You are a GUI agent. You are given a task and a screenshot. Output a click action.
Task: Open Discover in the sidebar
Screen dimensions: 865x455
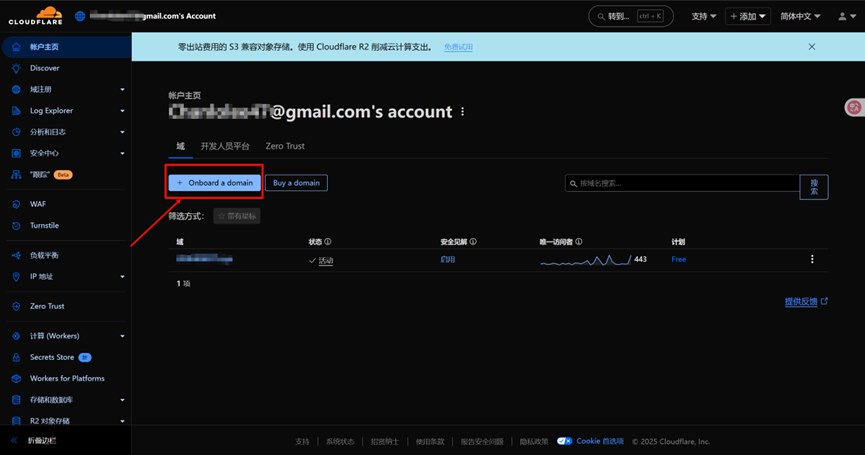(x=45, y=68)
